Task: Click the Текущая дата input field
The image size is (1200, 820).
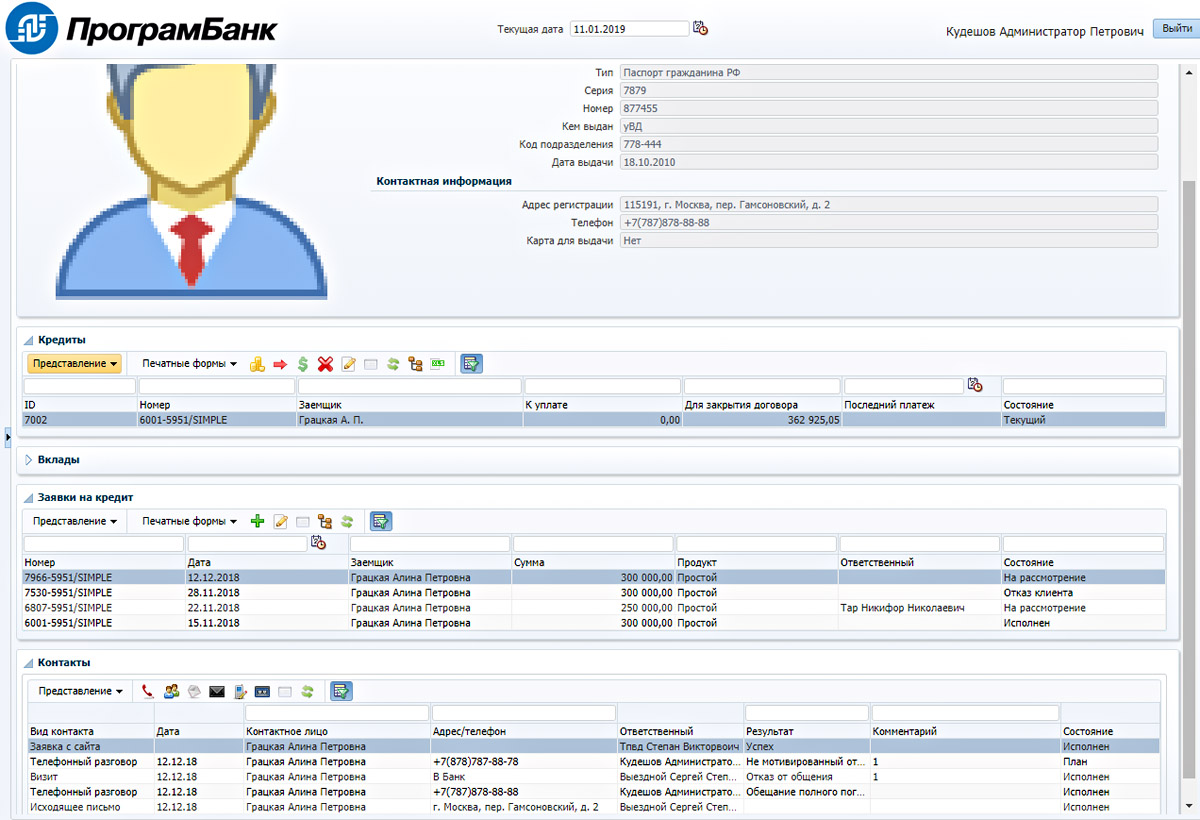Action: (628, 29)
